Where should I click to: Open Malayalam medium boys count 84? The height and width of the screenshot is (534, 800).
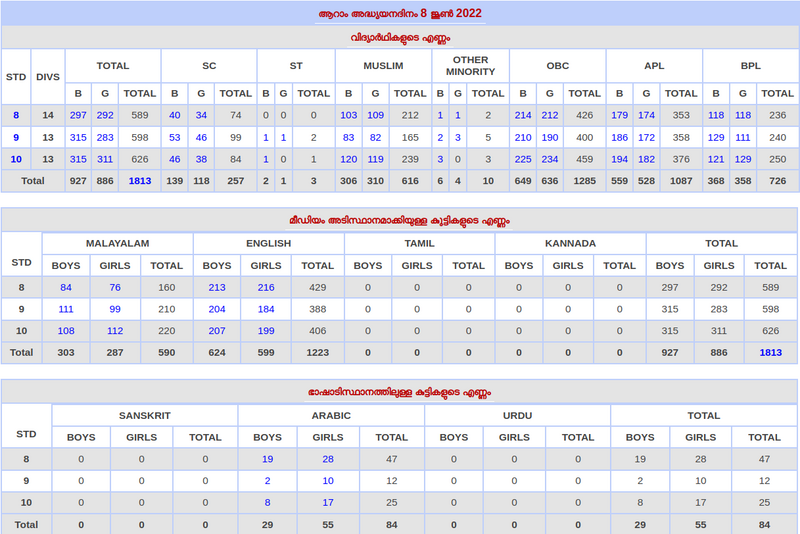tap(66, 287)
